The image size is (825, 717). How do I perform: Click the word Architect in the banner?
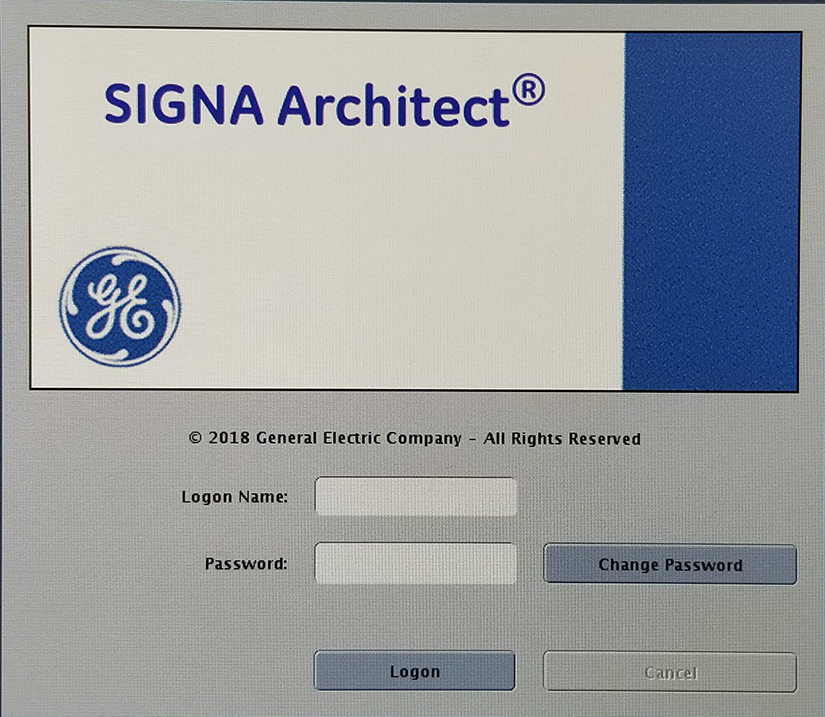pos(394,104)
